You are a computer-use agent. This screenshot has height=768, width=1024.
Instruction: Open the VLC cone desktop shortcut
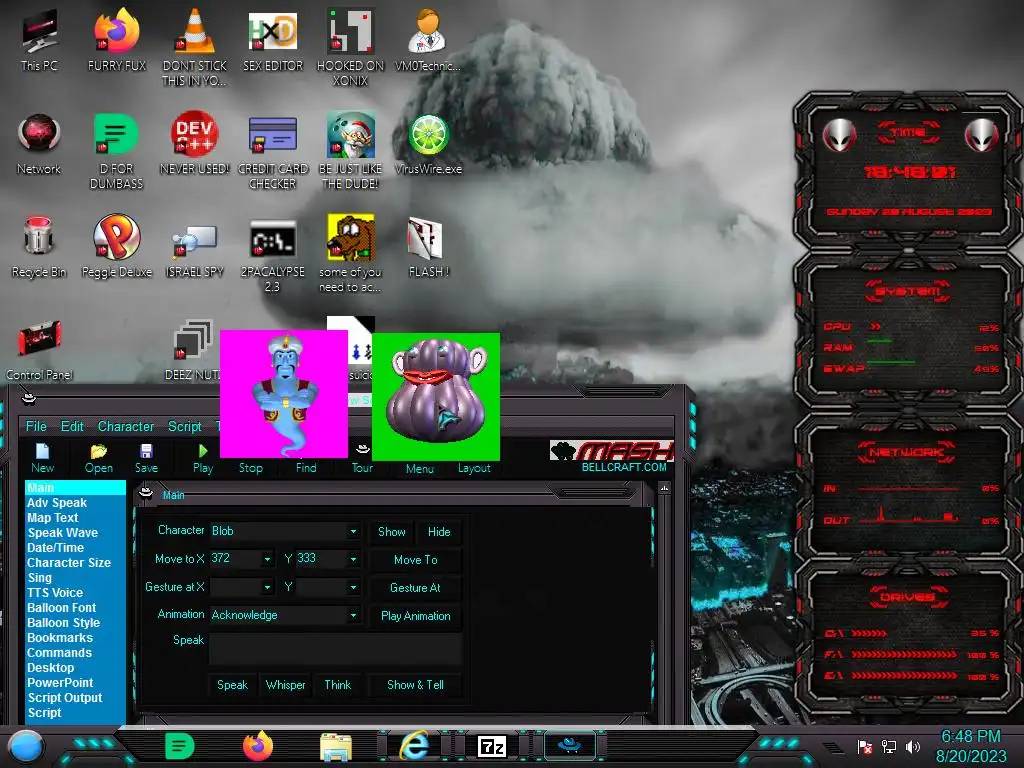[x=195, y=47]
